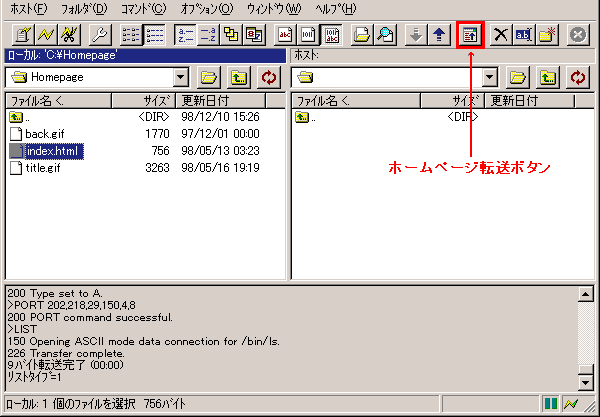The image size is (600, 417).
Task: Click the Download arrow button in toolbar
Action: [x=418, y=34]
